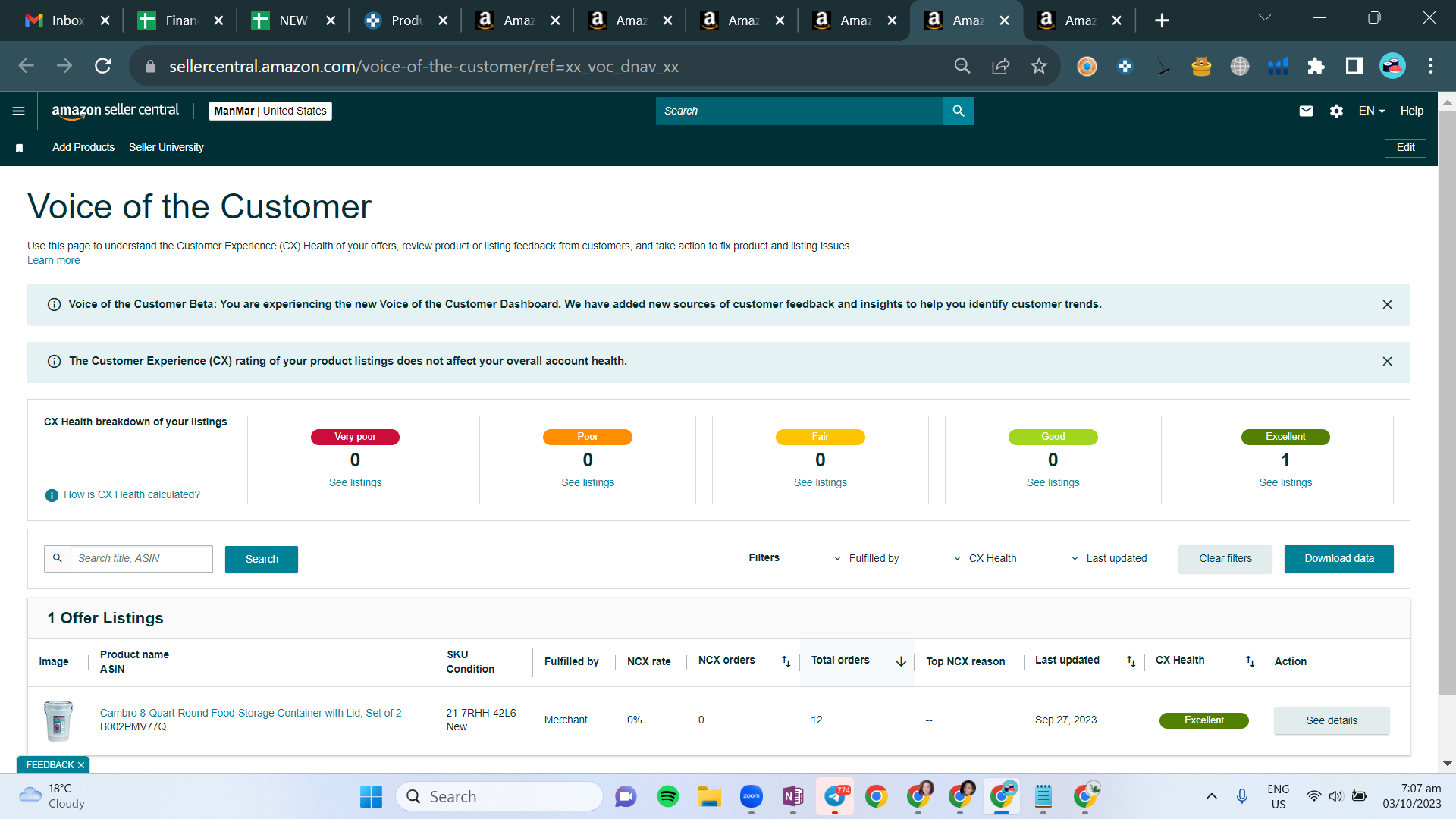Show hidden system tray icons

point(1212,796)
